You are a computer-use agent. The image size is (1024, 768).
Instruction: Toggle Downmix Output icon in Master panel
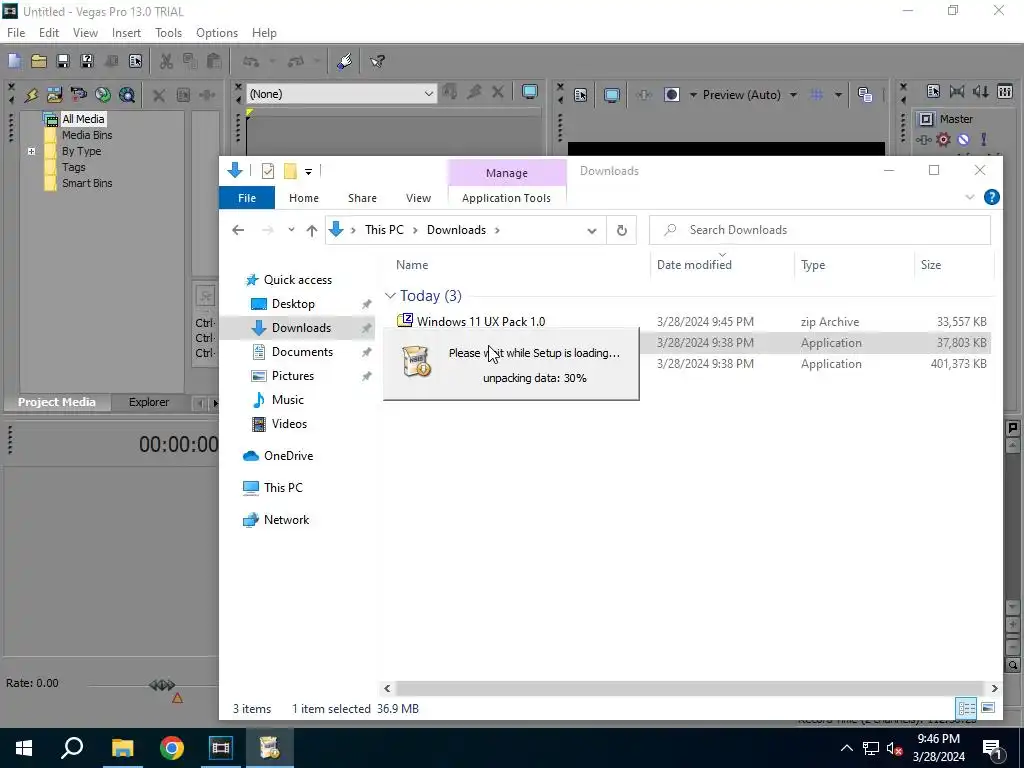point(957,92)
